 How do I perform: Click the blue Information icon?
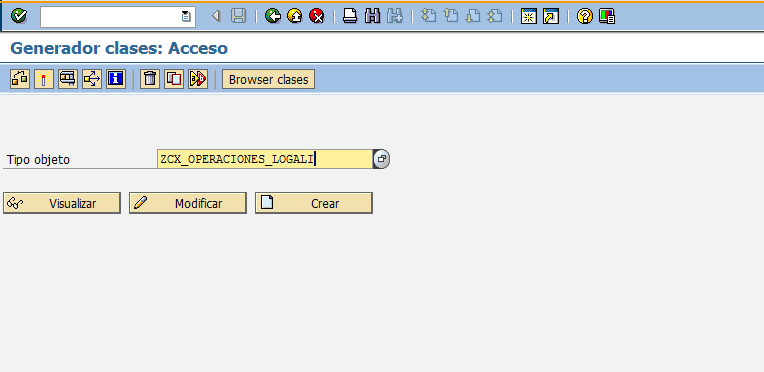116,79
